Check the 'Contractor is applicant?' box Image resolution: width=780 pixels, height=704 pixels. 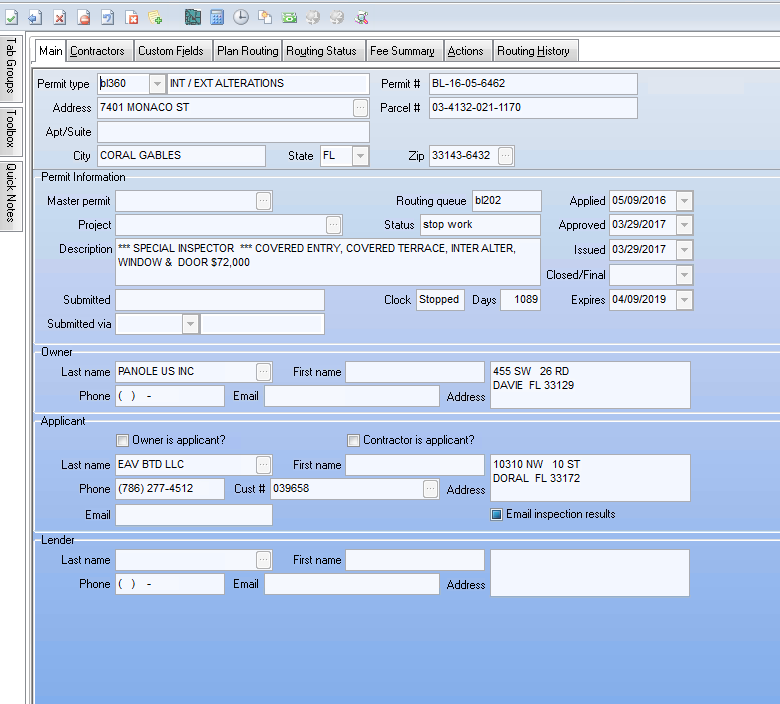(353, 440)
